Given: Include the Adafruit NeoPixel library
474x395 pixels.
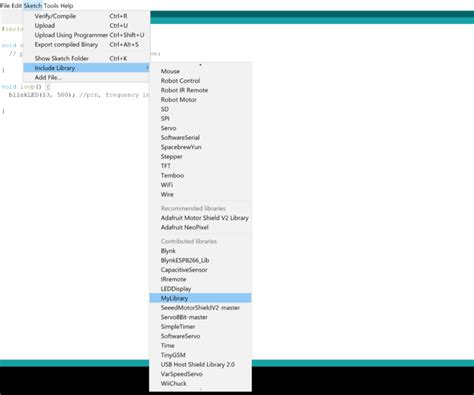Looking at the screenshot, I should pos(200,228).
